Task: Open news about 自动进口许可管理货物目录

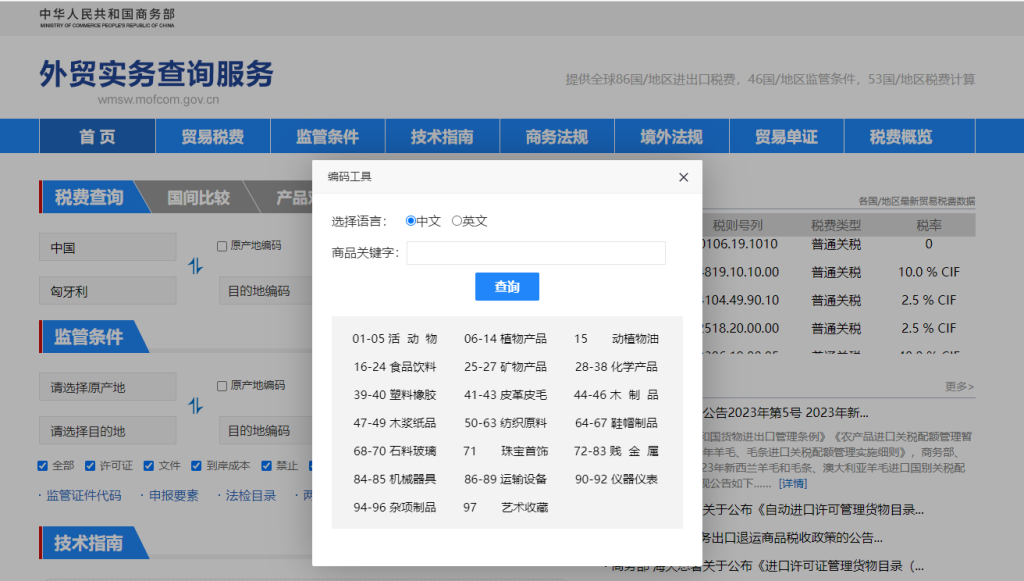Action: coord(813,510)
